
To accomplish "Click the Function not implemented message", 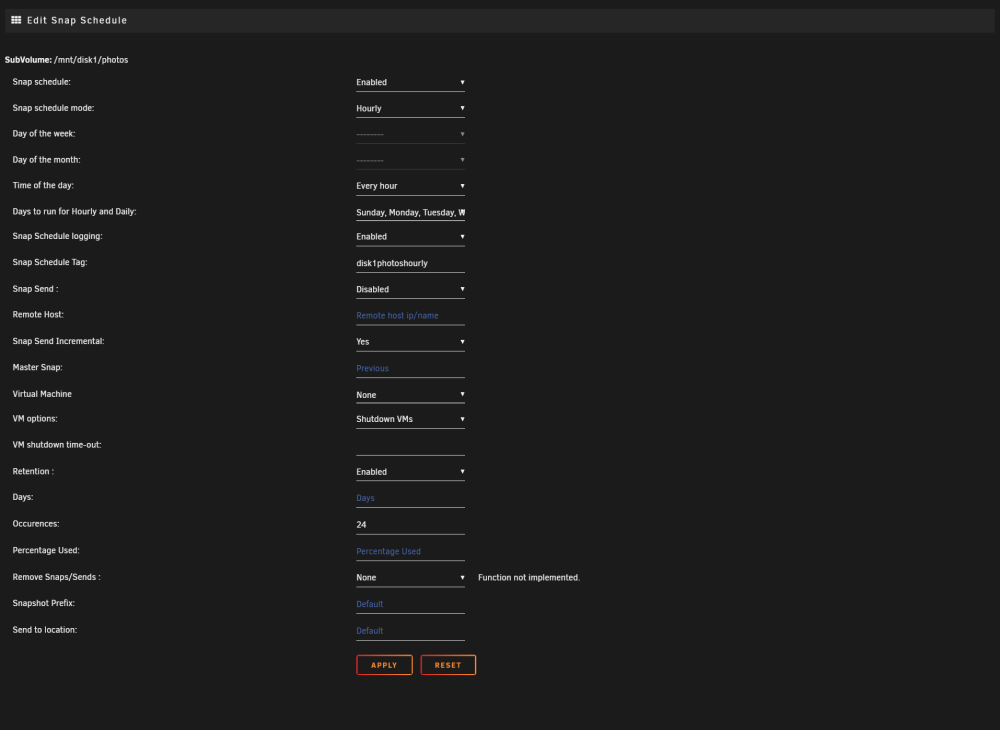I will tap(529, 578).
